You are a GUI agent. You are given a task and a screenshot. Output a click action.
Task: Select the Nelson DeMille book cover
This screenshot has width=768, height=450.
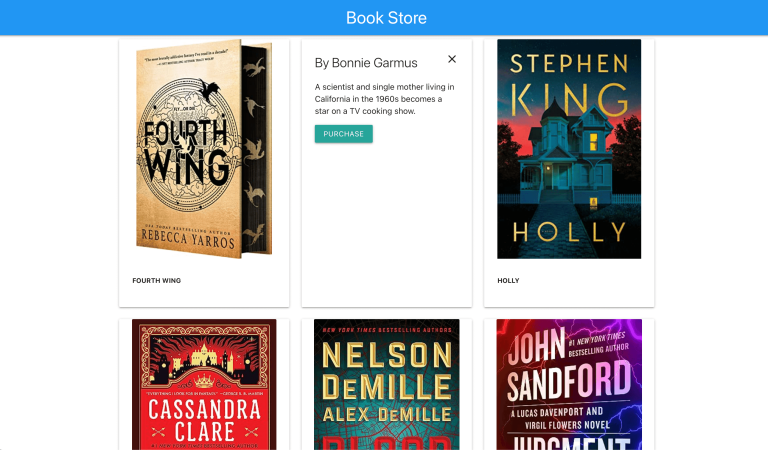(x=387, y=385)
